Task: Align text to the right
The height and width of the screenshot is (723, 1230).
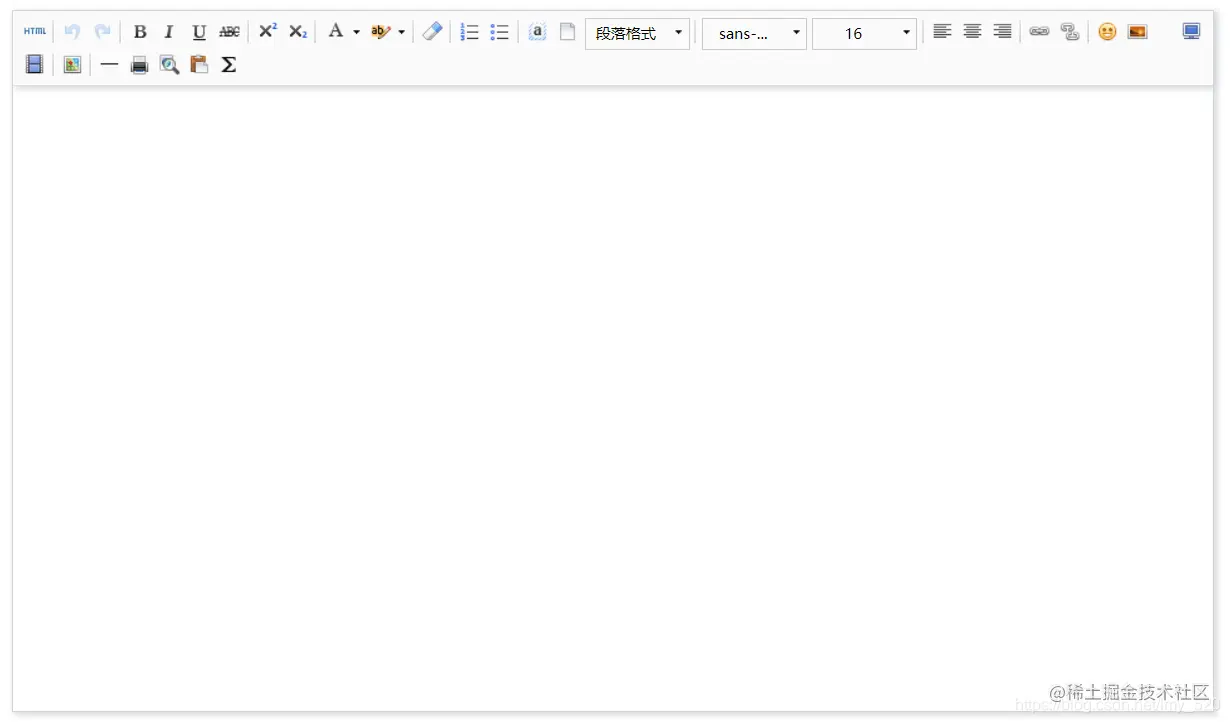Action: point(1002,31)
